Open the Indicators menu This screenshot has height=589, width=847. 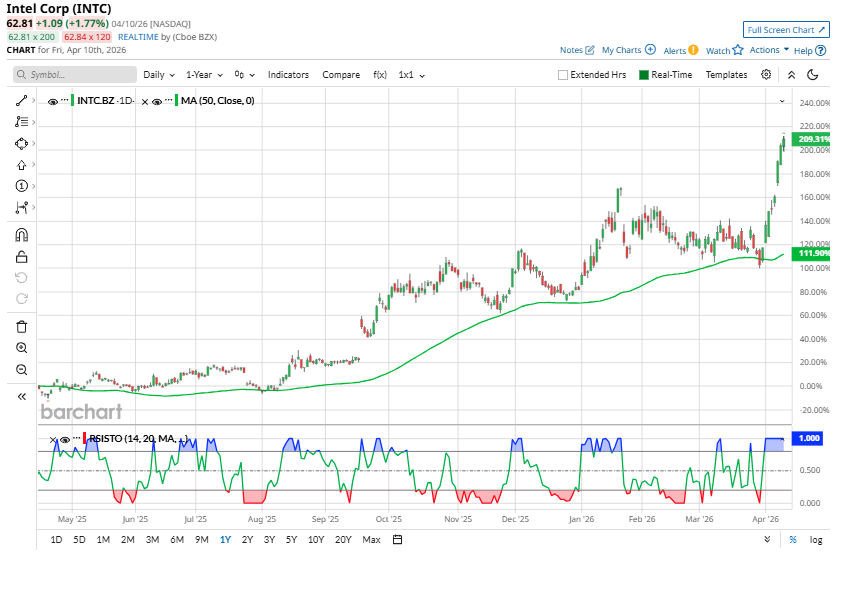[x=288, y=75]
